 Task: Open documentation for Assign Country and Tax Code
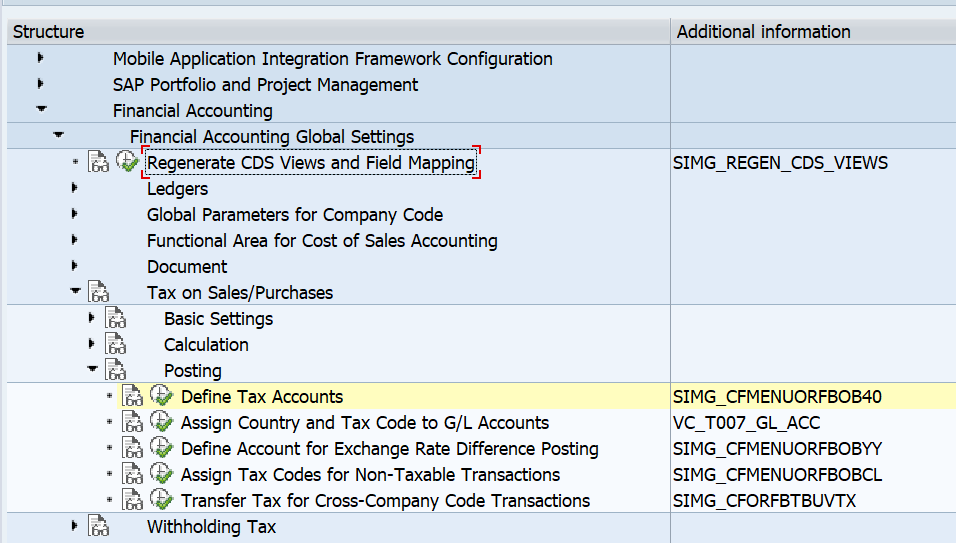click(132, 422)
